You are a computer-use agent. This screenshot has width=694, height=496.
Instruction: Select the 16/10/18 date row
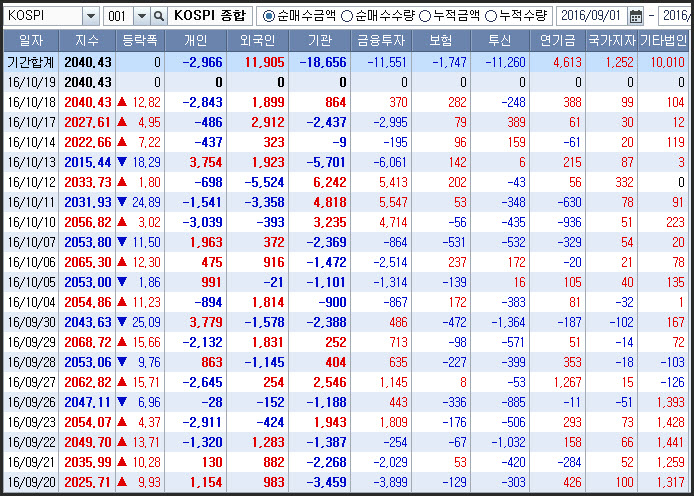point(346,102)
